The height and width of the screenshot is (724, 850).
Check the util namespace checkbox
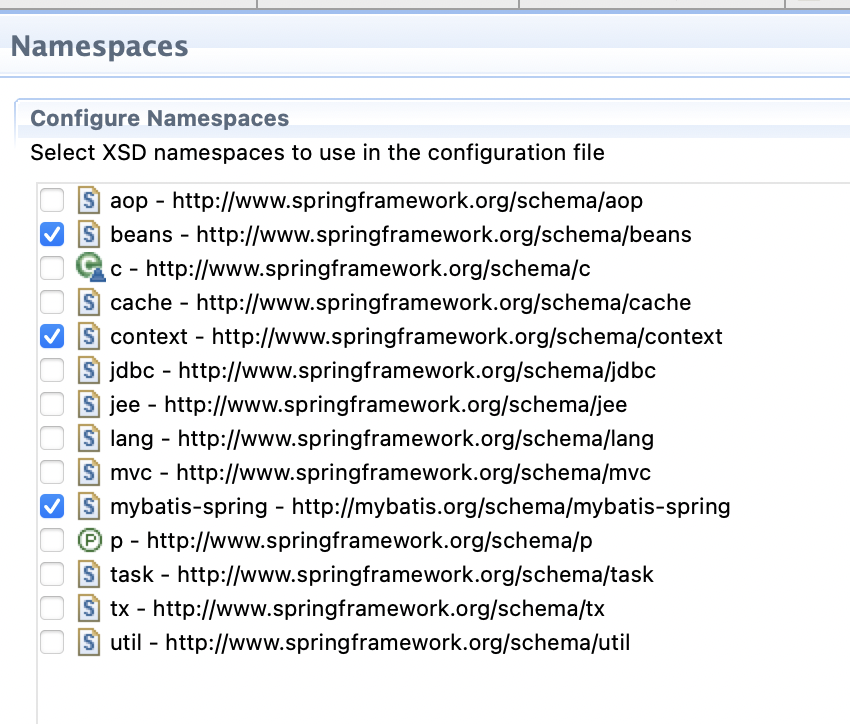click(x=52, y=643)
